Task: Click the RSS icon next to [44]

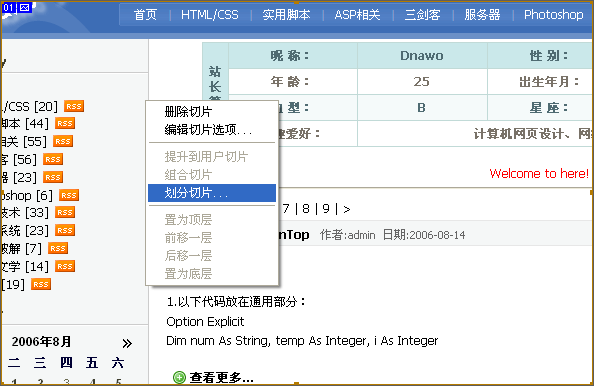Action: pos(65,123)
